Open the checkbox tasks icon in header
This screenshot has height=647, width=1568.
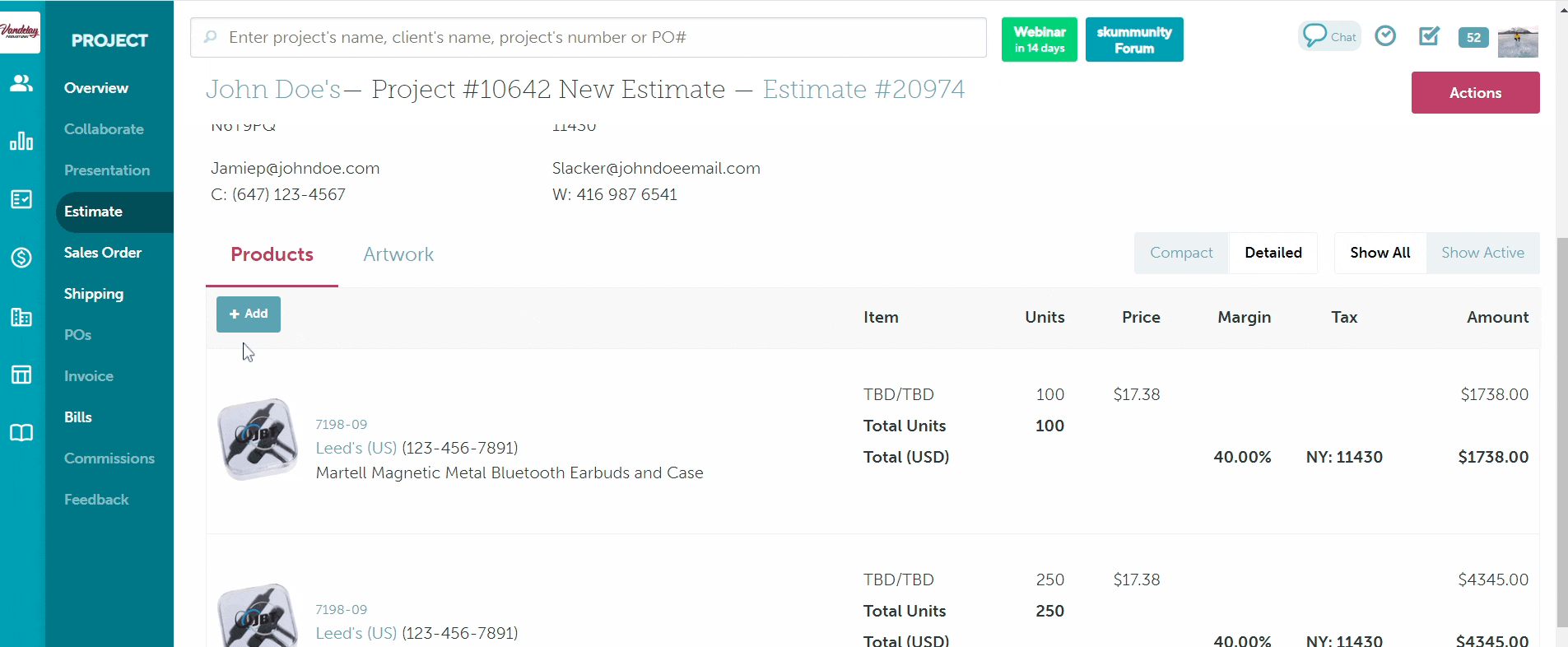(1429, 36)
